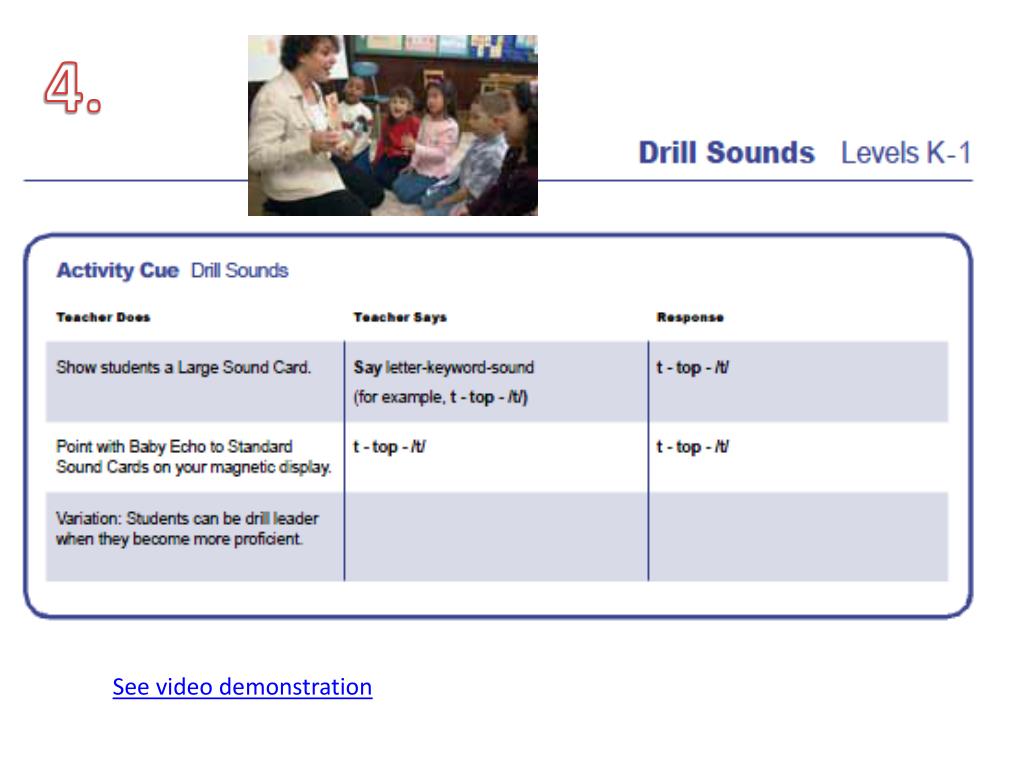
Task: Click the Levels K-1 text
Action: coord(906,153)
